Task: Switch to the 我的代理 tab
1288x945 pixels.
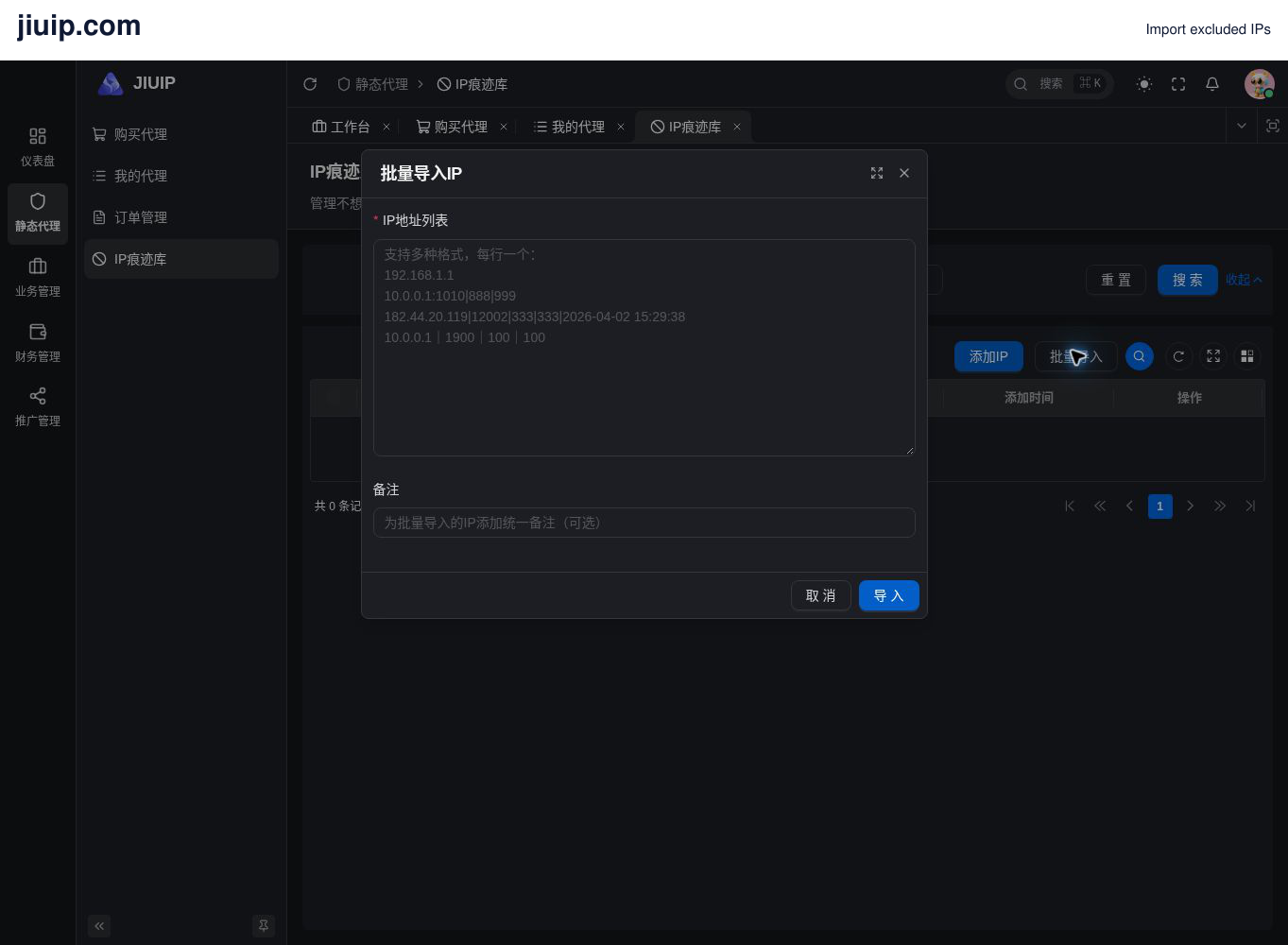Action: (x=570, y=127)
